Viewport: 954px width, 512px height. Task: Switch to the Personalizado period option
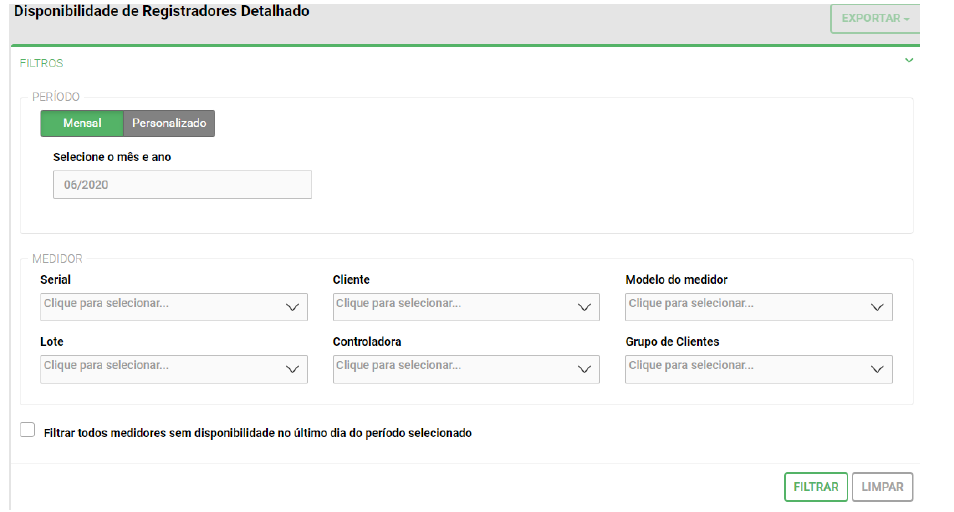click(169, 123)
